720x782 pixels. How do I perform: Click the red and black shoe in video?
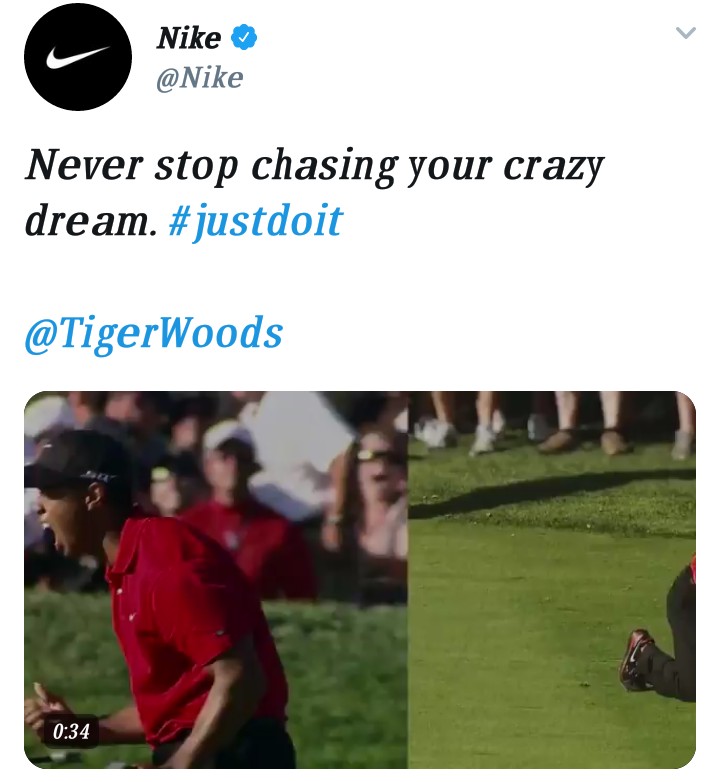pos(635,659)
